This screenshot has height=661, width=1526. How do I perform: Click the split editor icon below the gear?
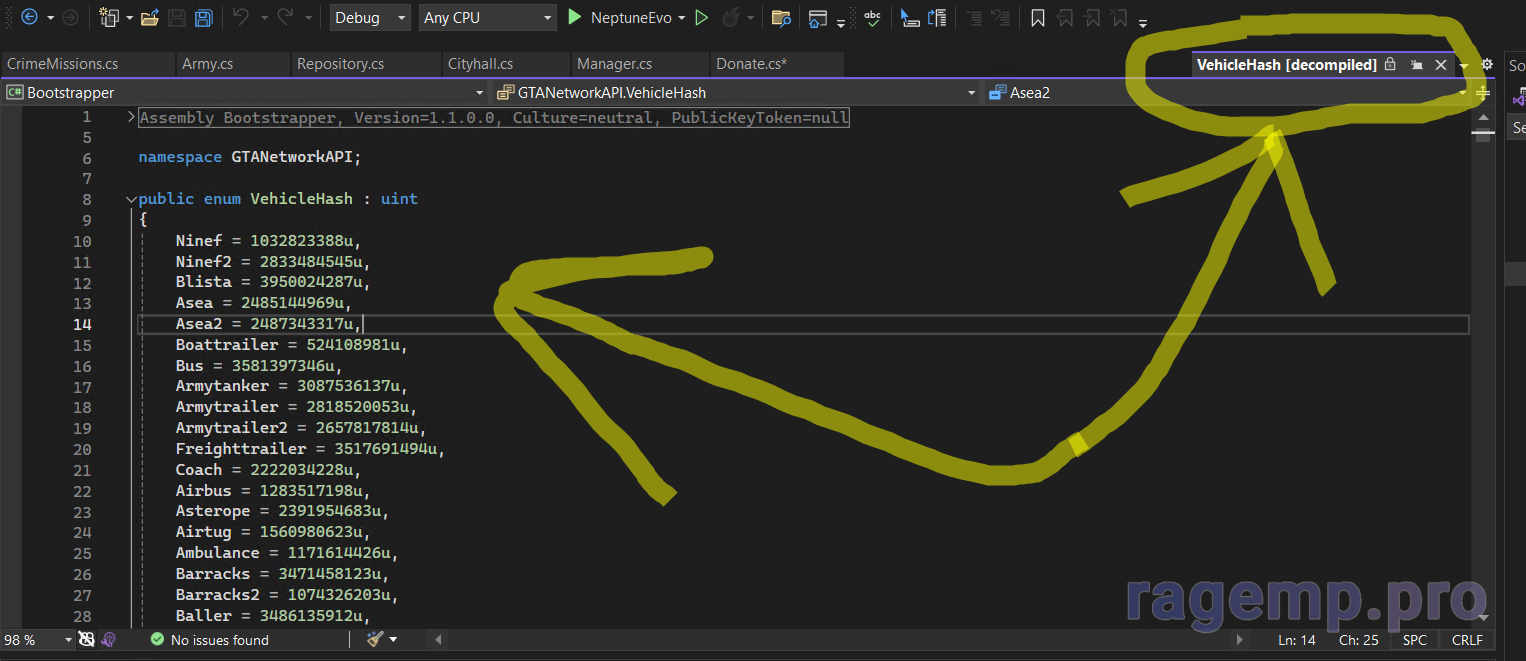pos(1483,92)
